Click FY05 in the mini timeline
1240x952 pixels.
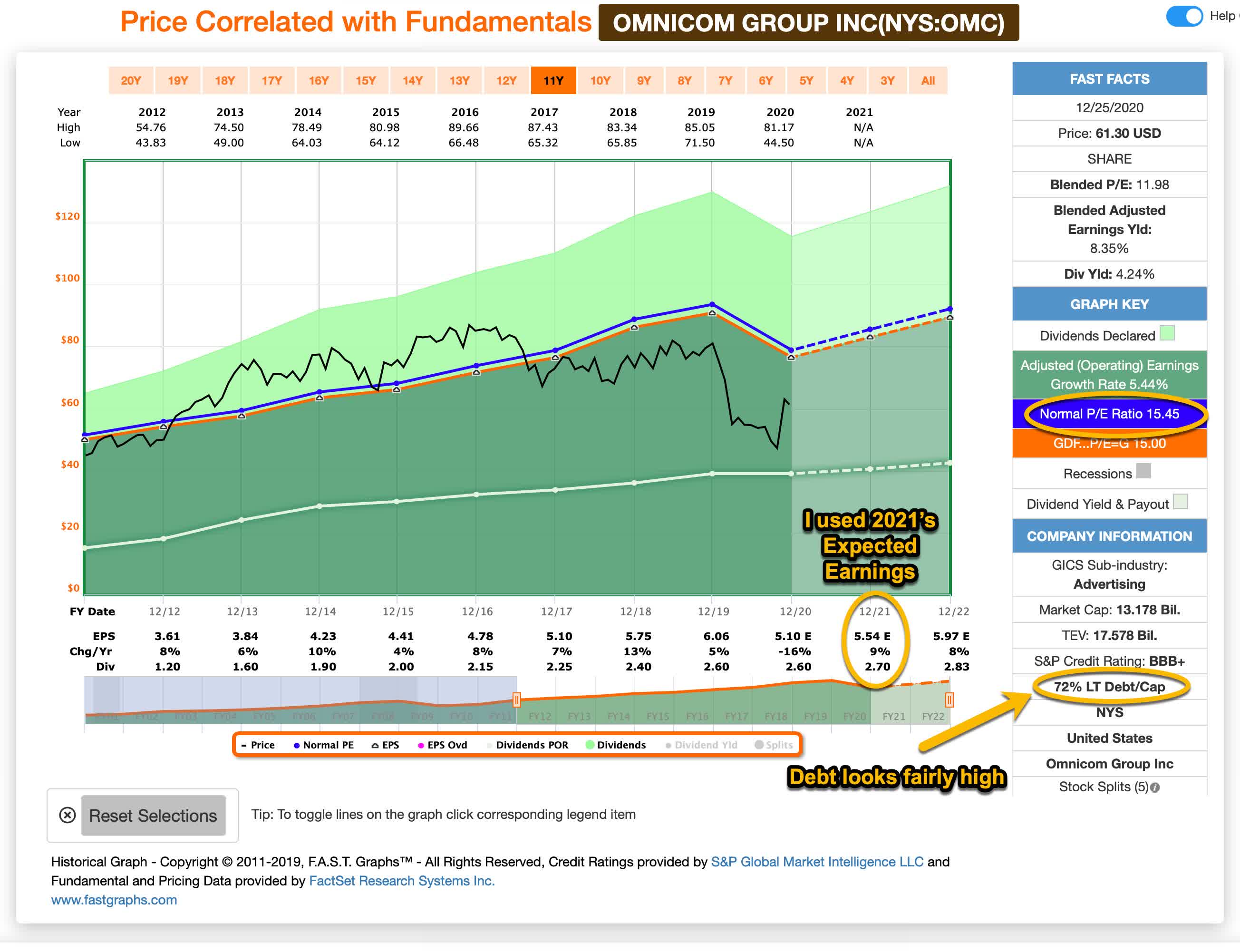coord(264,717)
